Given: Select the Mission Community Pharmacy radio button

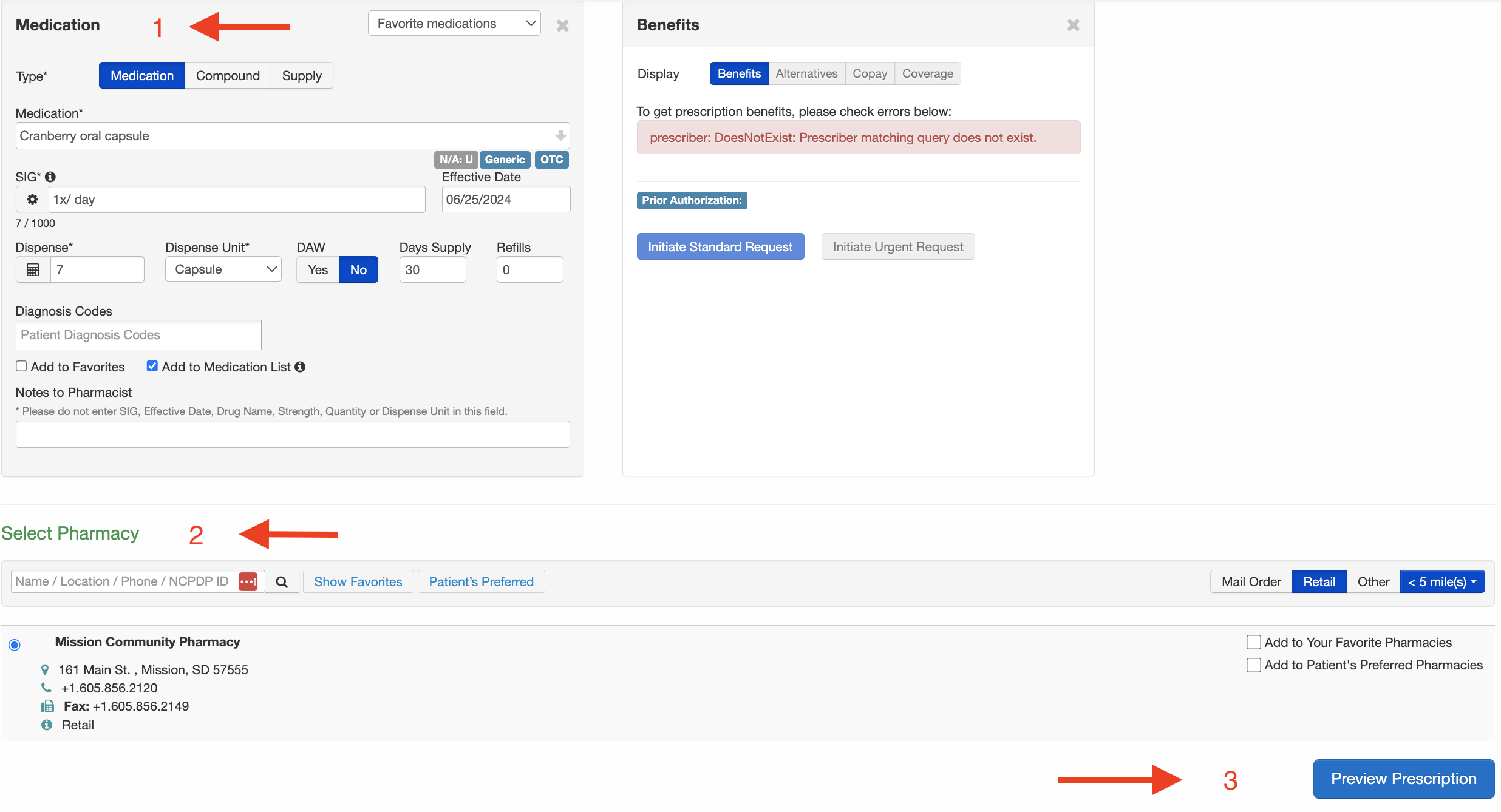Looking at the screenshot, I should (15, 641).
